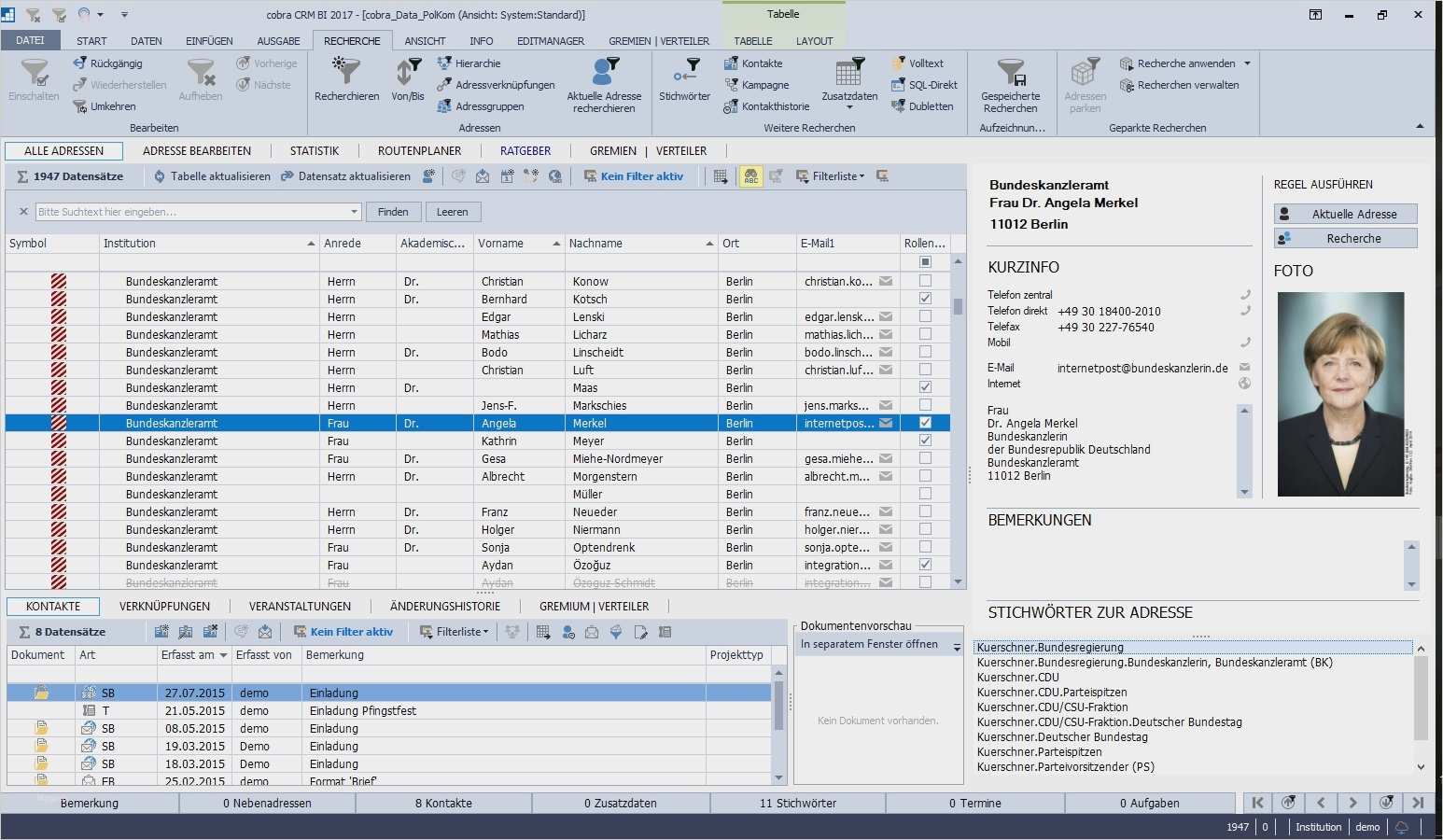Collapse the ribbon with the arrow

[x=1420, y=127]
